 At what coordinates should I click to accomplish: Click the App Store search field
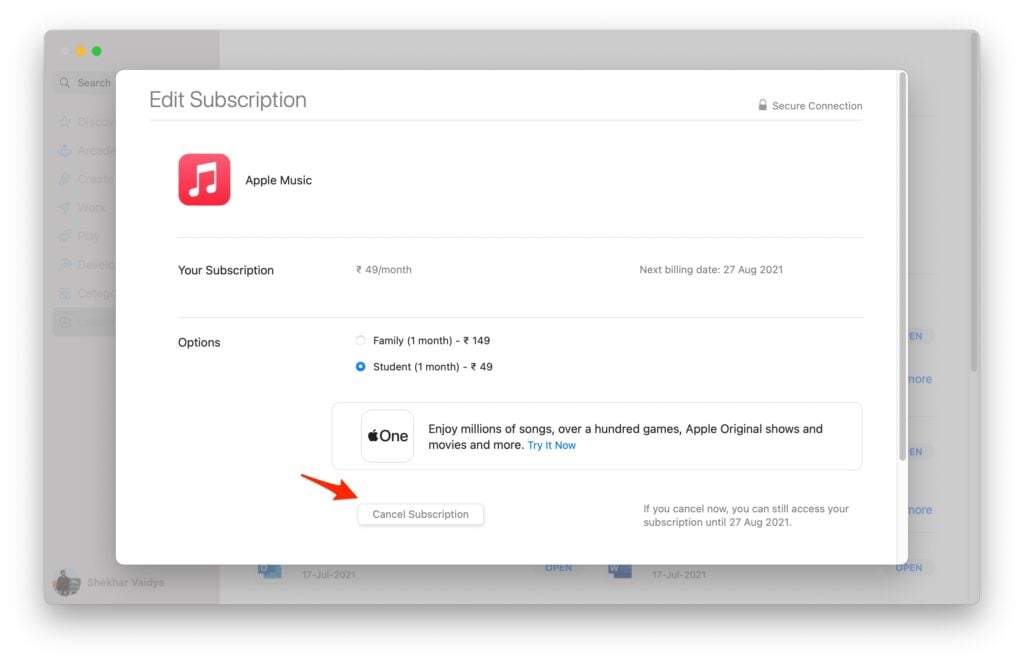85,83
